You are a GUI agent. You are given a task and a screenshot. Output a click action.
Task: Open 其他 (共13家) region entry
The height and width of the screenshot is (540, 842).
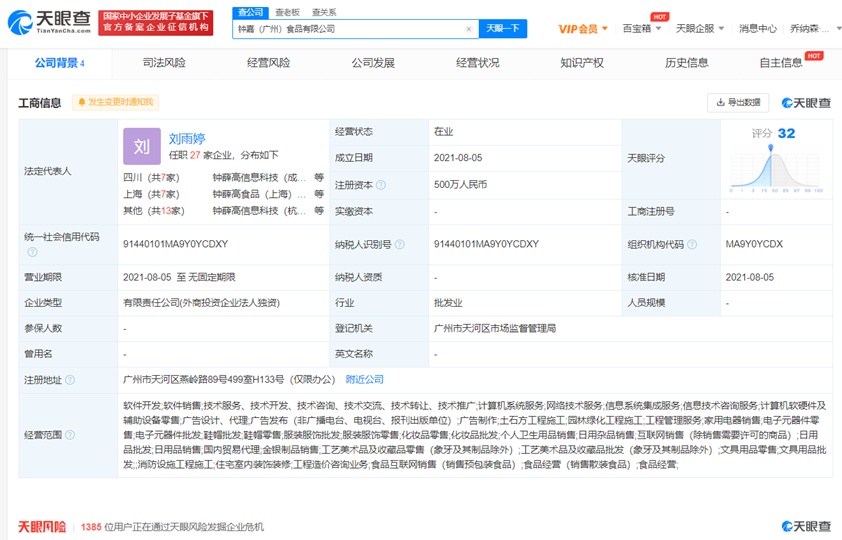(154, 211)
